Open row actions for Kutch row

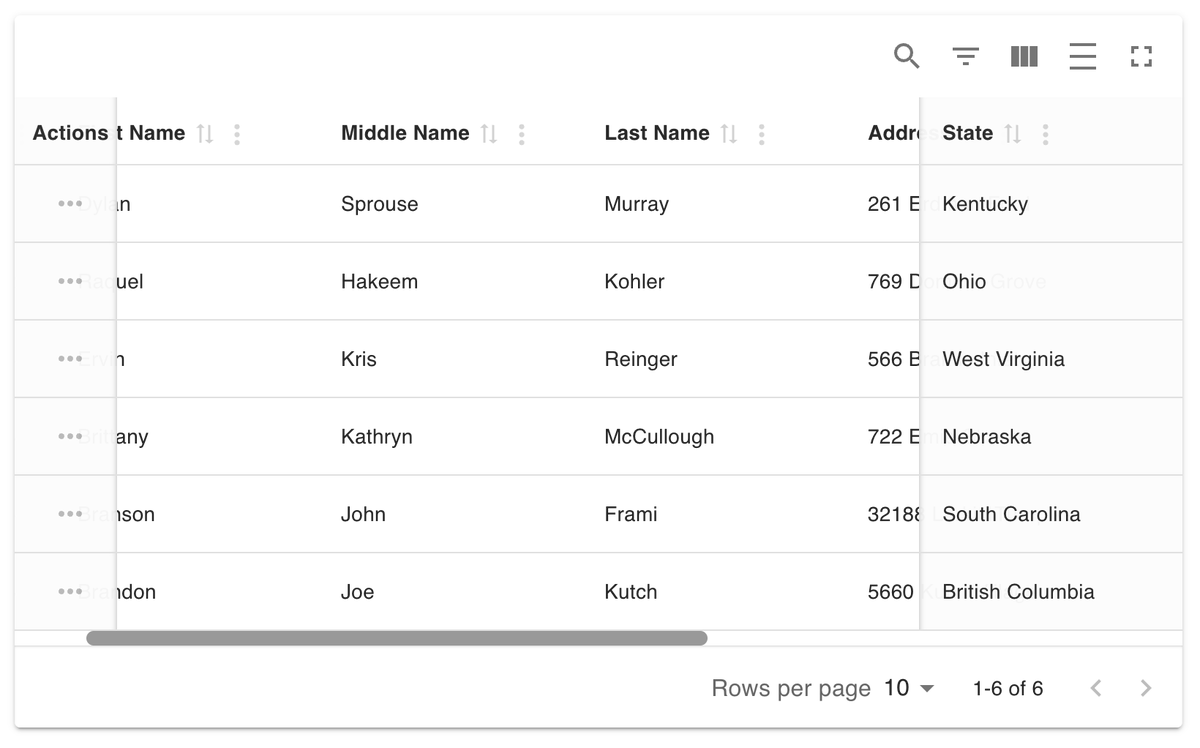(70, 592)
